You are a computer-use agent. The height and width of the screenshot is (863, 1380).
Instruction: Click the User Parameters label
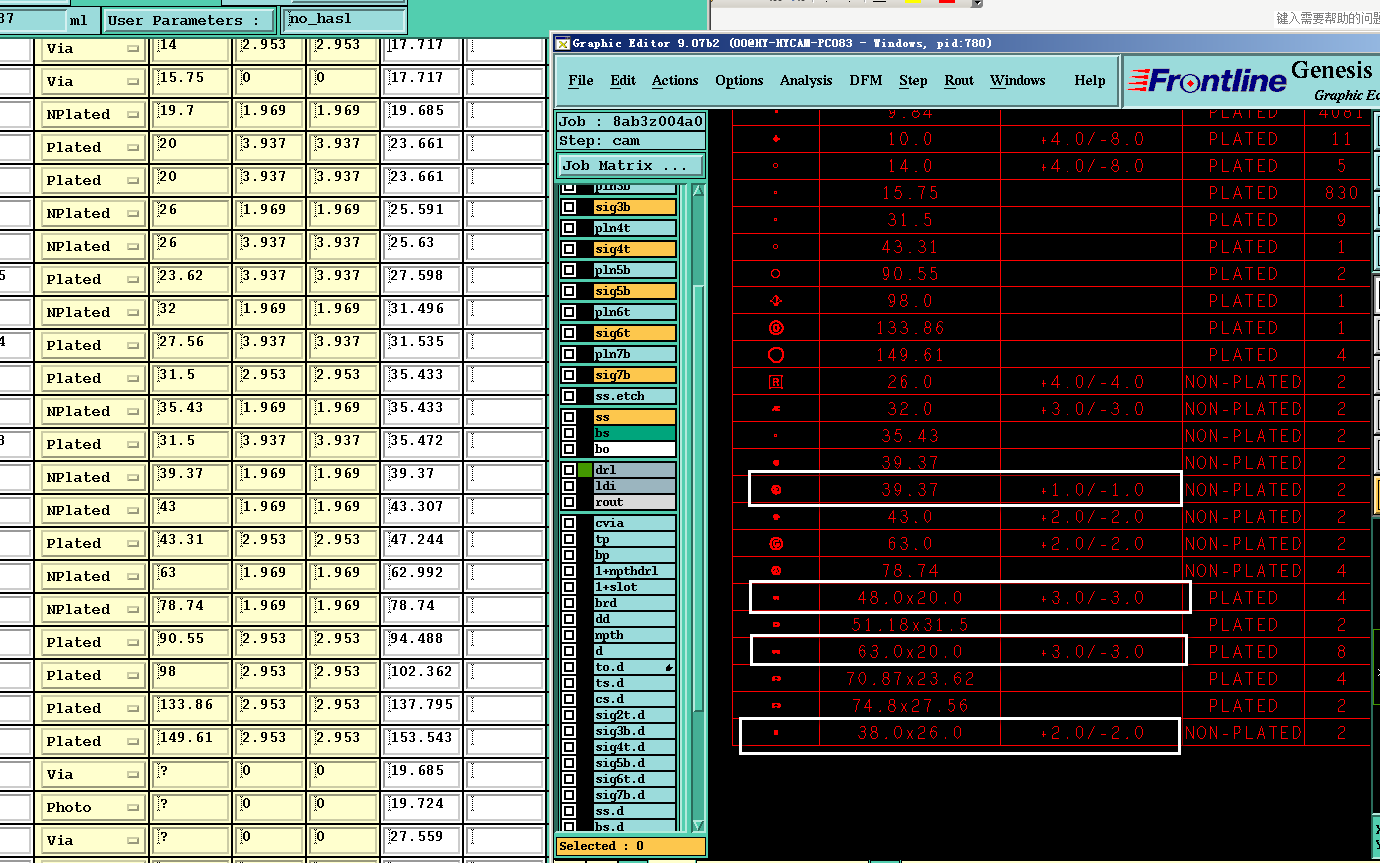click(x=189, y=20)
